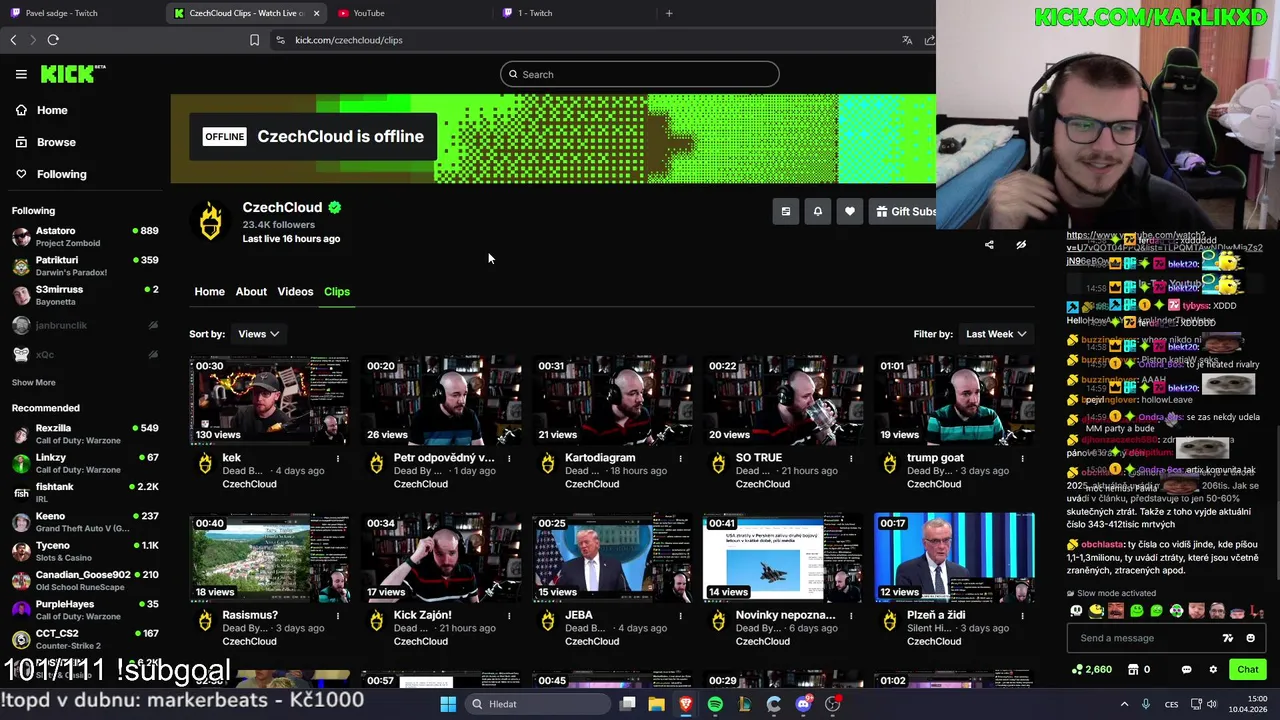Switch to the YouTube browser tab
This screenshot has height=720, width=1280.
410,13
